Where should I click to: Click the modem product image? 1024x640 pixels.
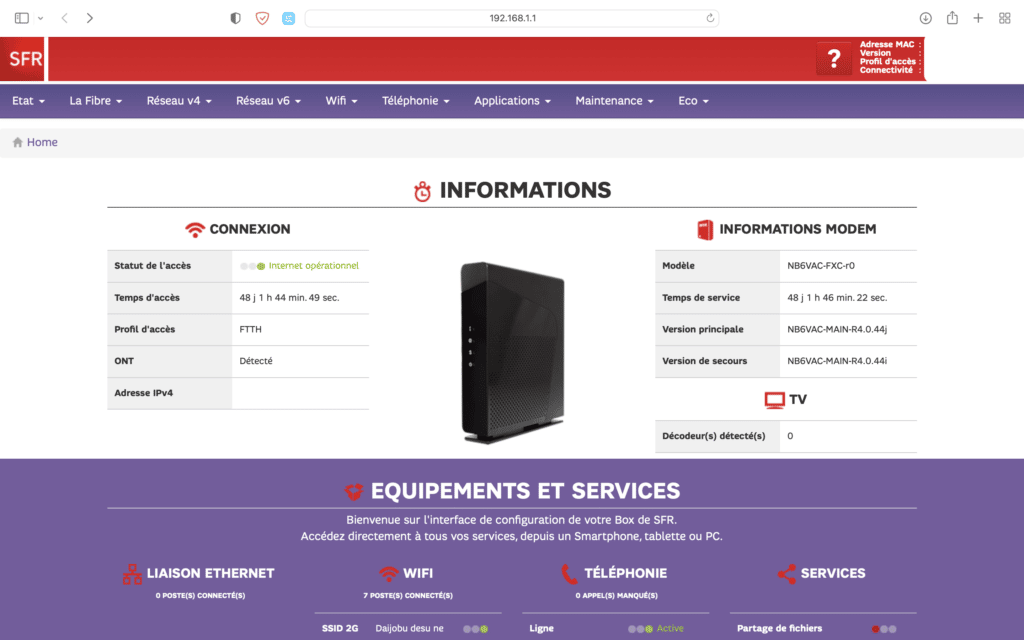[512, 353]
